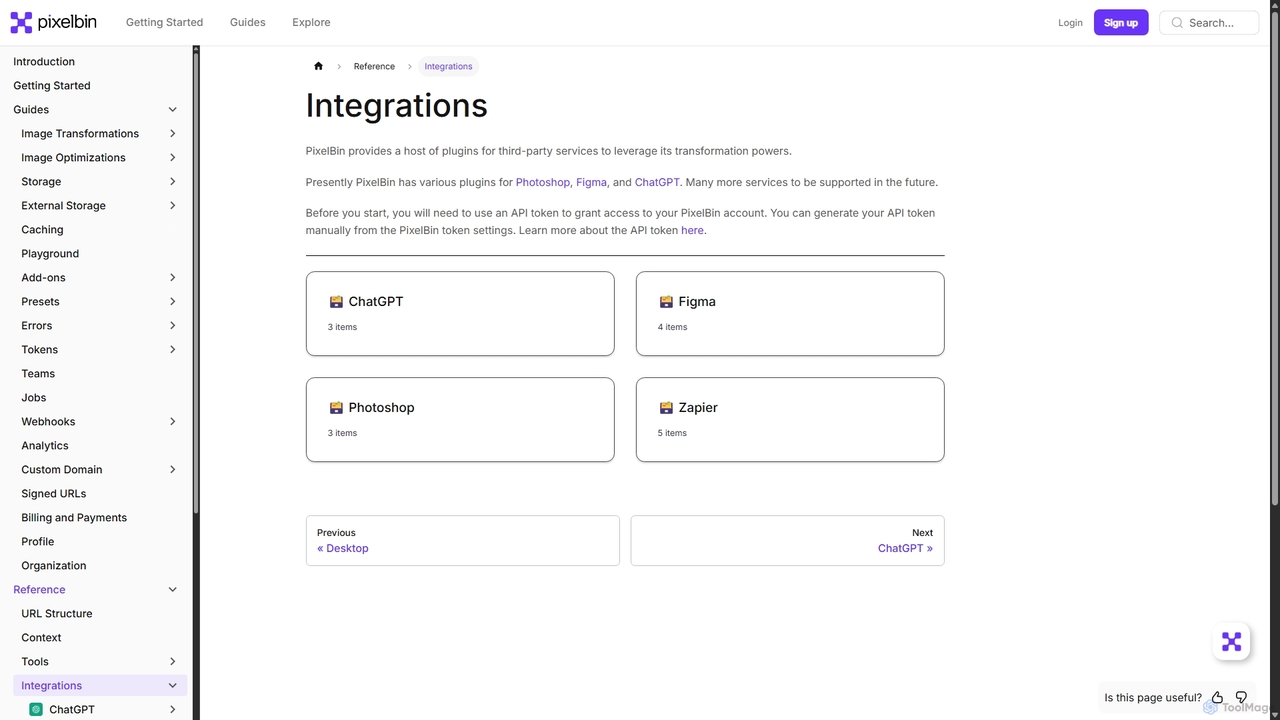Select Analytics in the sidebar
This screenshot has width=1280, height=720.
[45, 446]
